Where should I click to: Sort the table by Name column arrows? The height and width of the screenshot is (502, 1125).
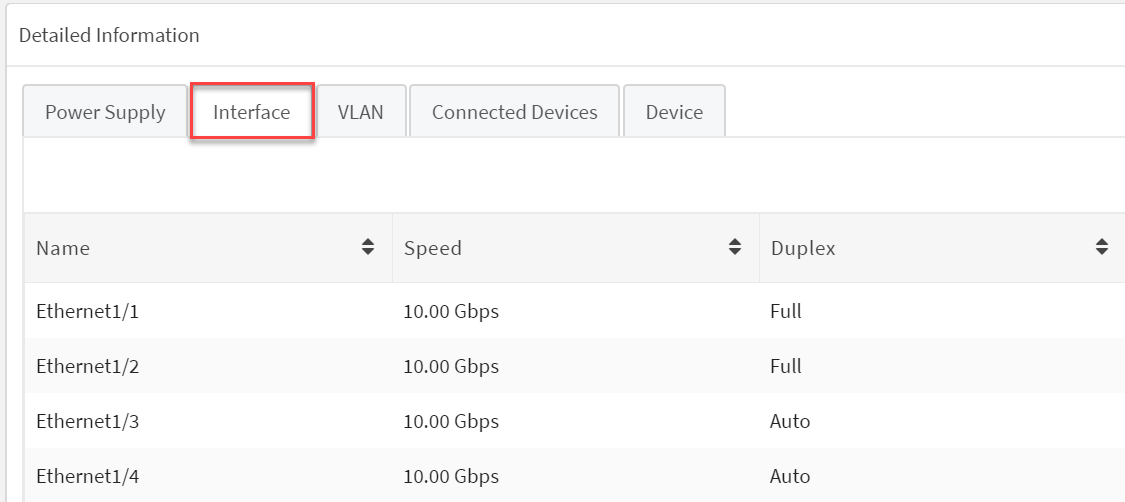coord(368,247)
